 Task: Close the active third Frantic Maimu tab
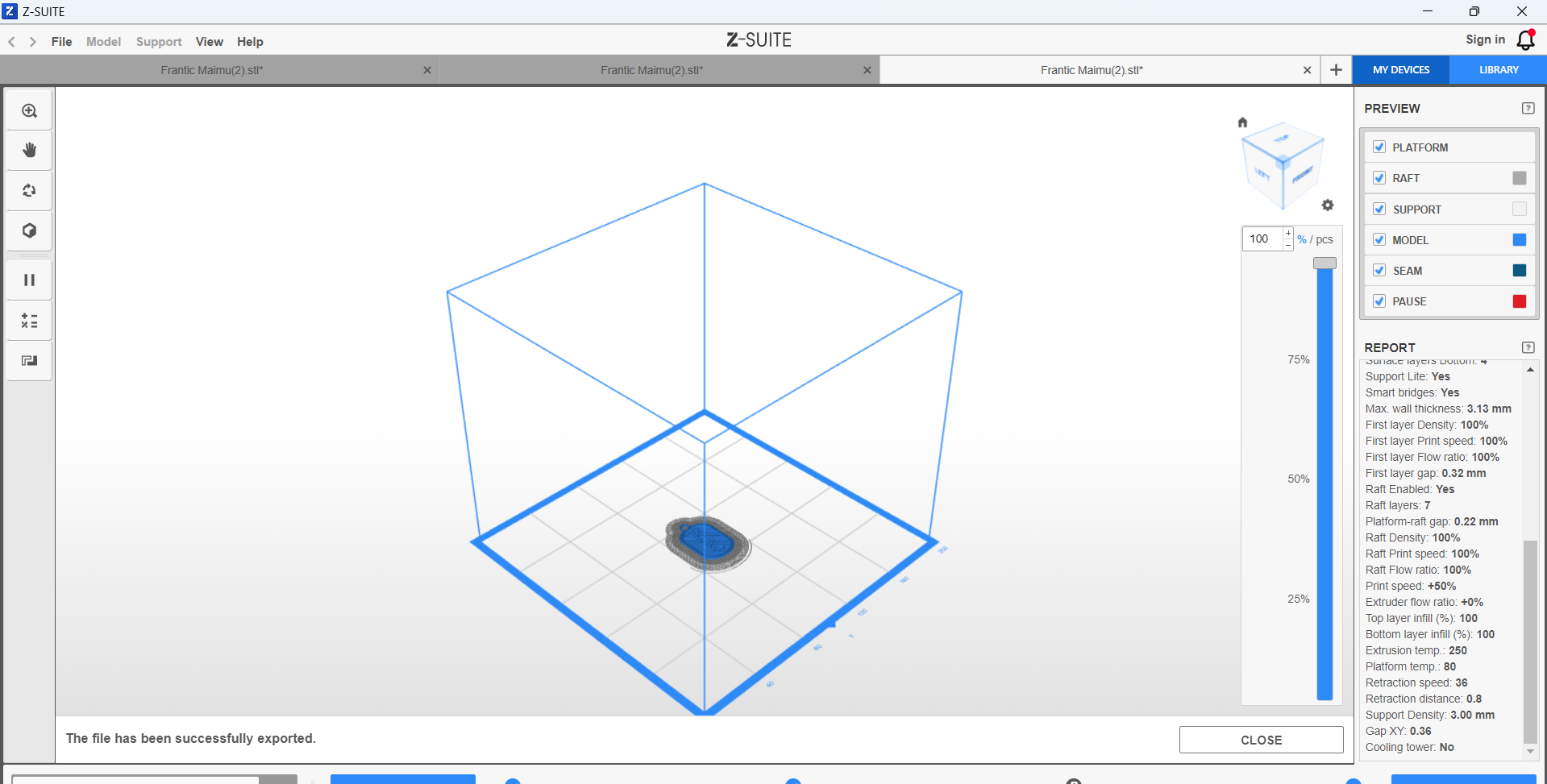click(1307, 70)
